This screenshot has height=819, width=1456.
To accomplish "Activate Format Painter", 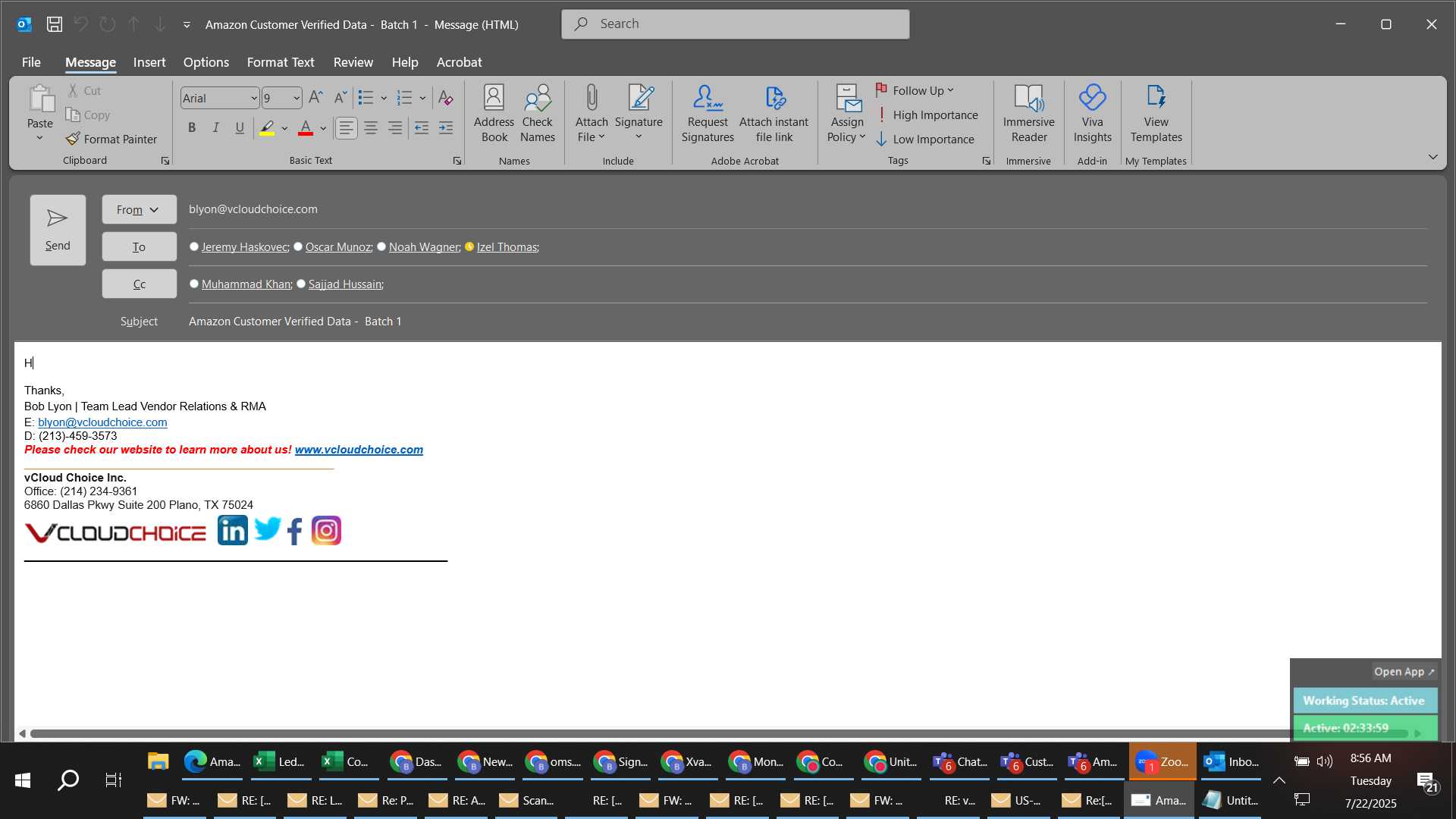I will click(x=111, y=140).
